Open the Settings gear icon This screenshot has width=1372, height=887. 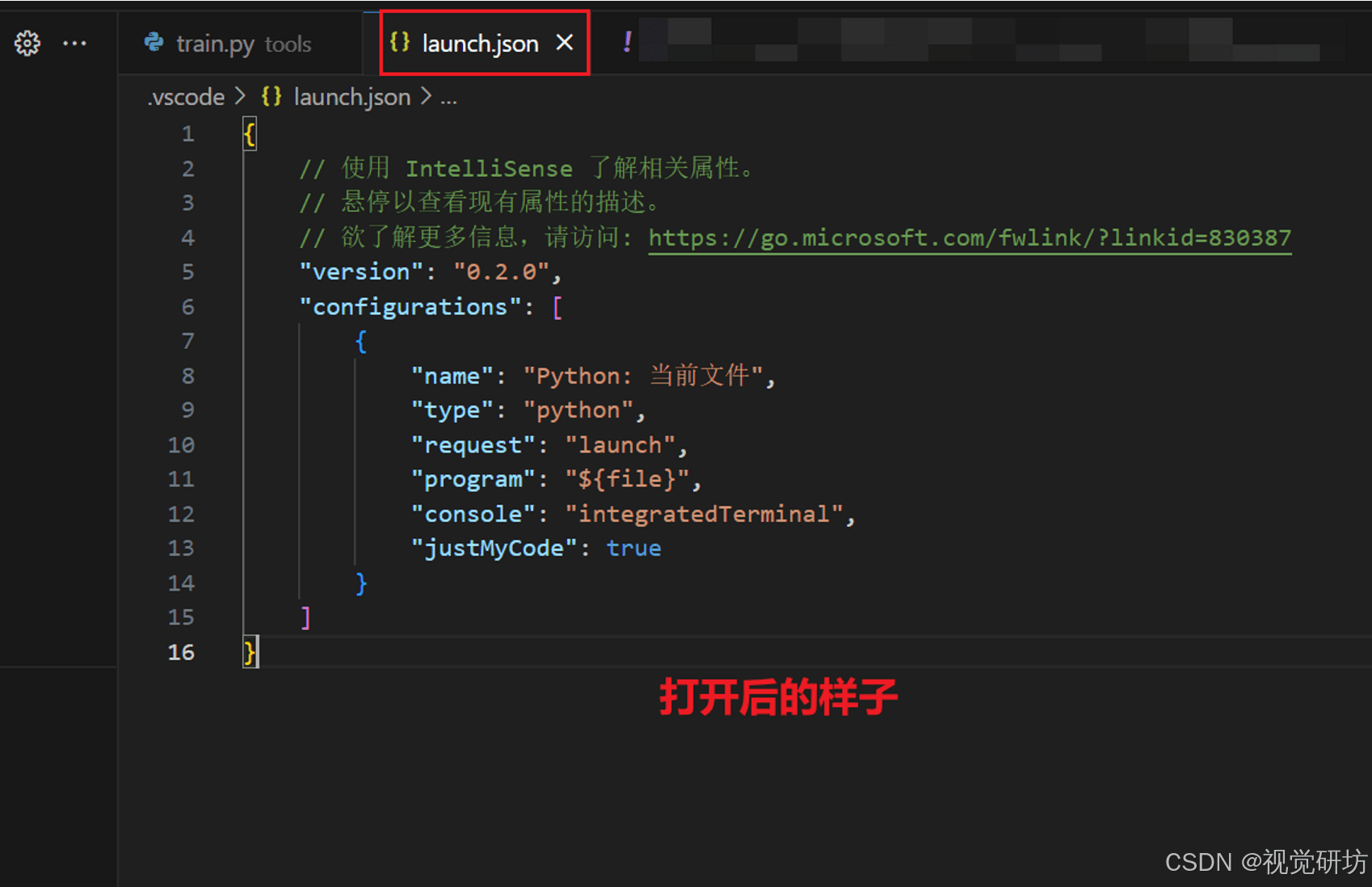tap(27, 44)
